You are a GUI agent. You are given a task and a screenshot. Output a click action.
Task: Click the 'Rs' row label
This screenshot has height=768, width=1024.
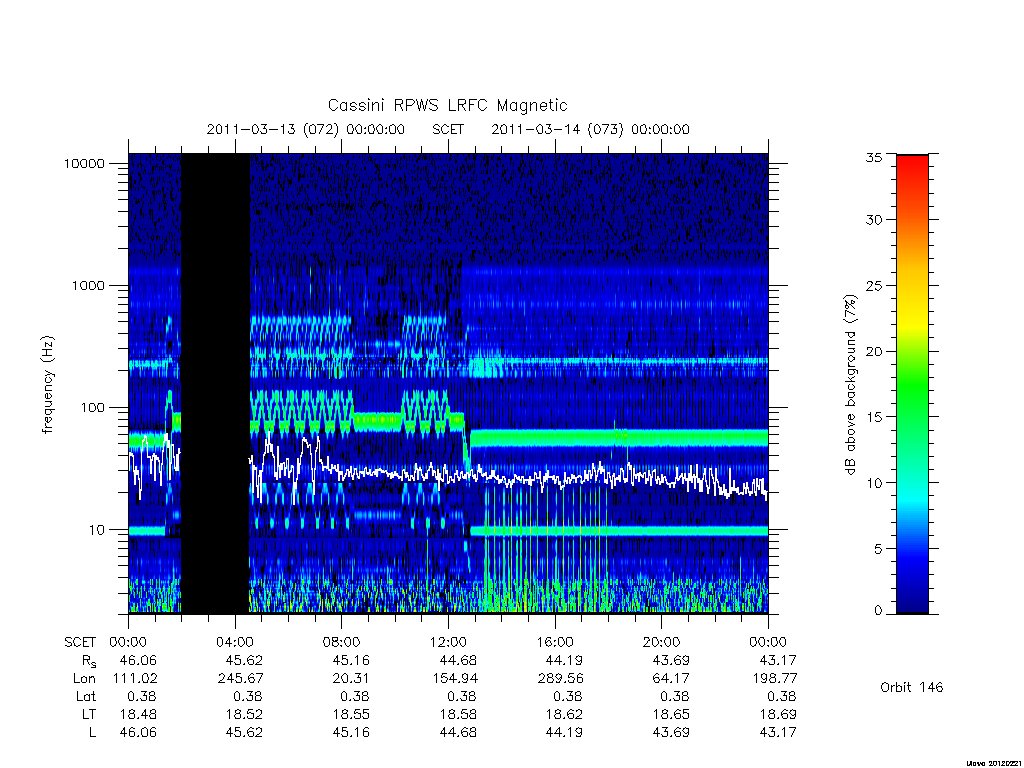(88, 662)
